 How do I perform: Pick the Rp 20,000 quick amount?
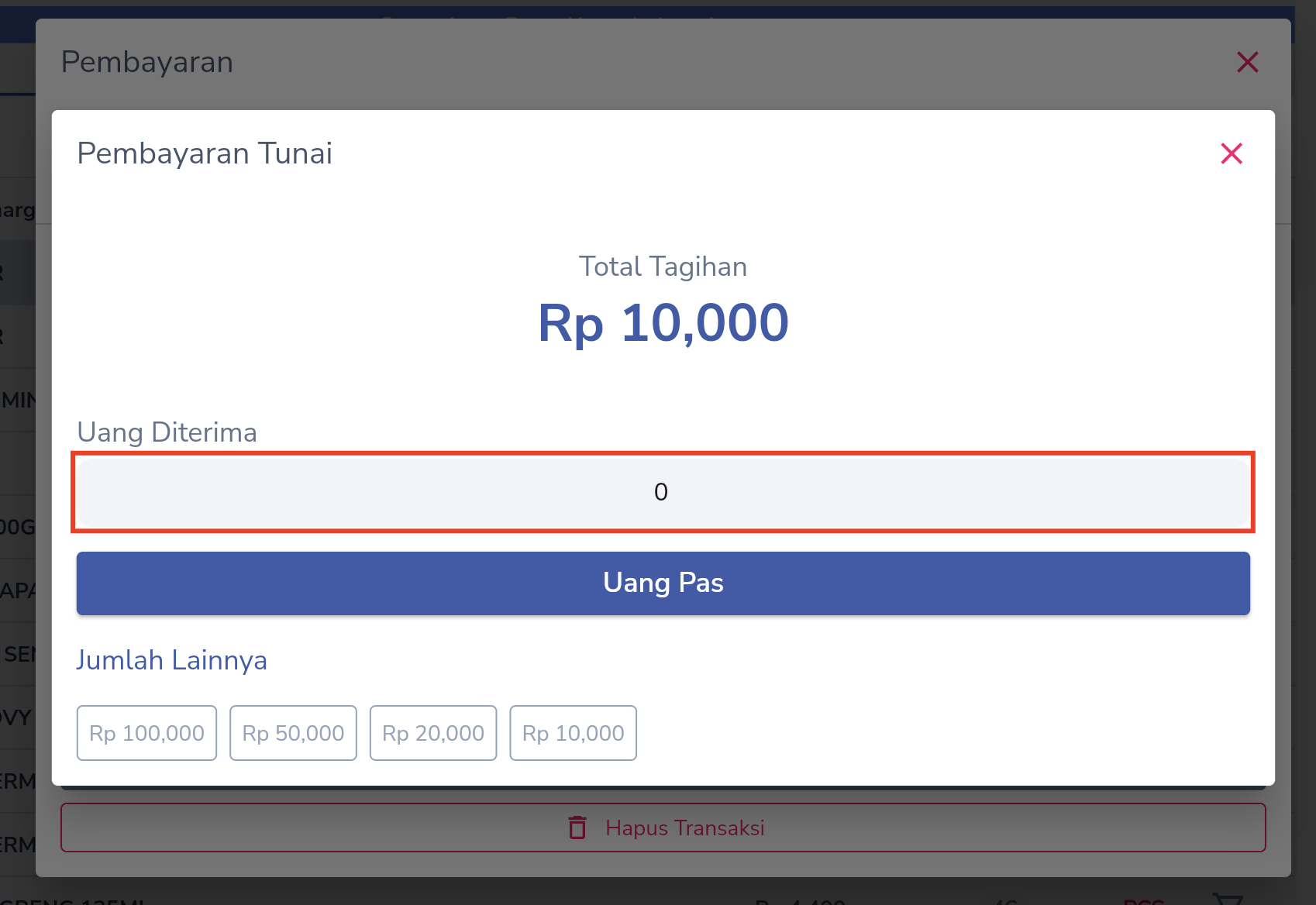(x=433, y=733)
